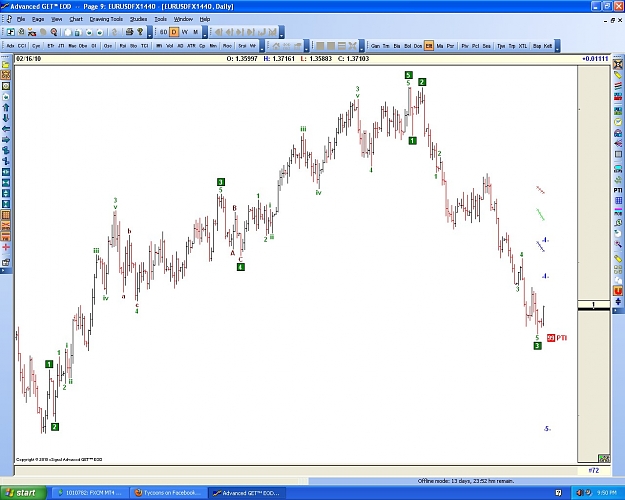Open the Window menu
The height and width of the screenshot is (500, 625).
pyautogui.click(x=183, y=19)
